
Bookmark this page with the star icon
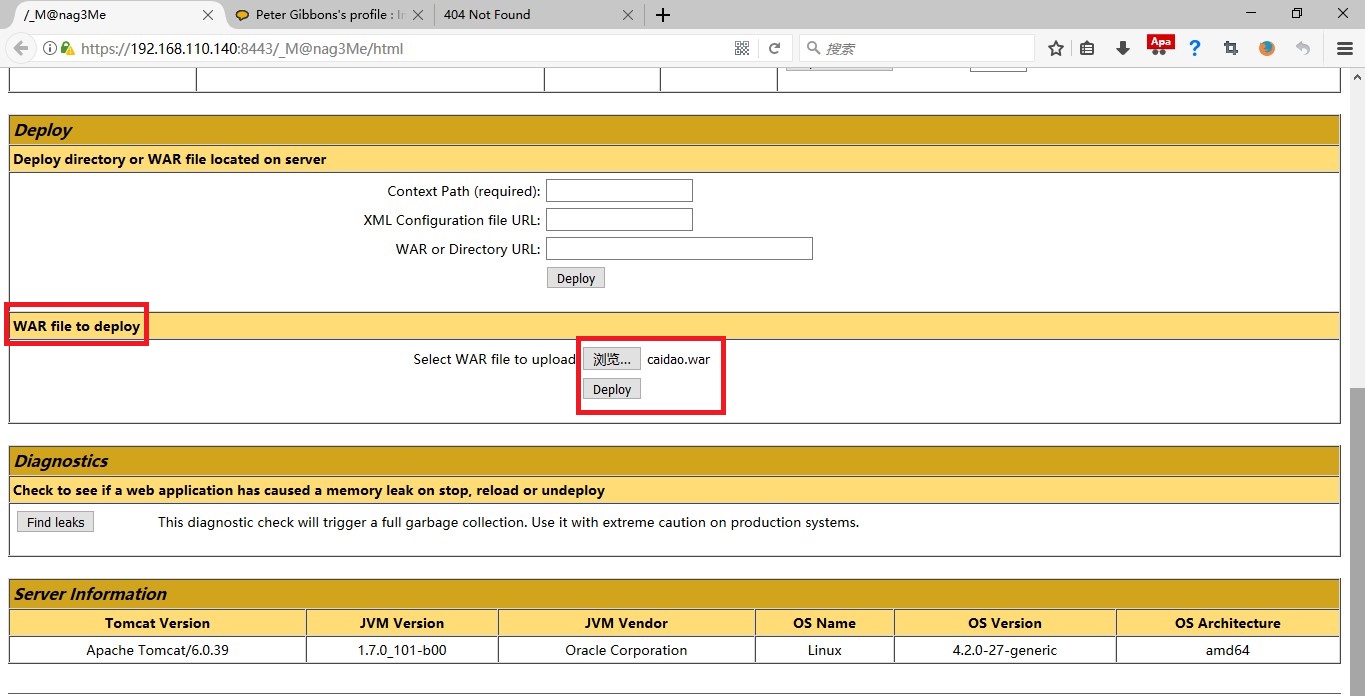pos(1056,48)
